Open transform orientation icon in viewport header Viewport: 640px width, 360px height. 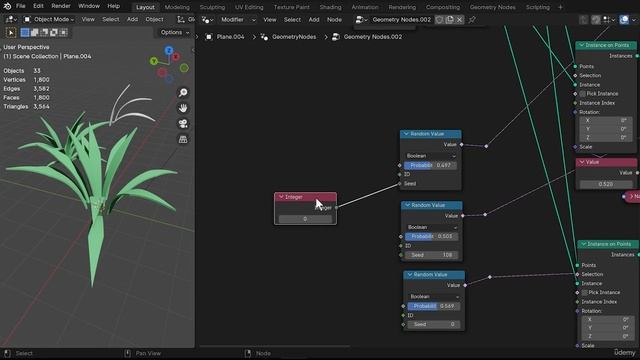[x=180, y=19]
